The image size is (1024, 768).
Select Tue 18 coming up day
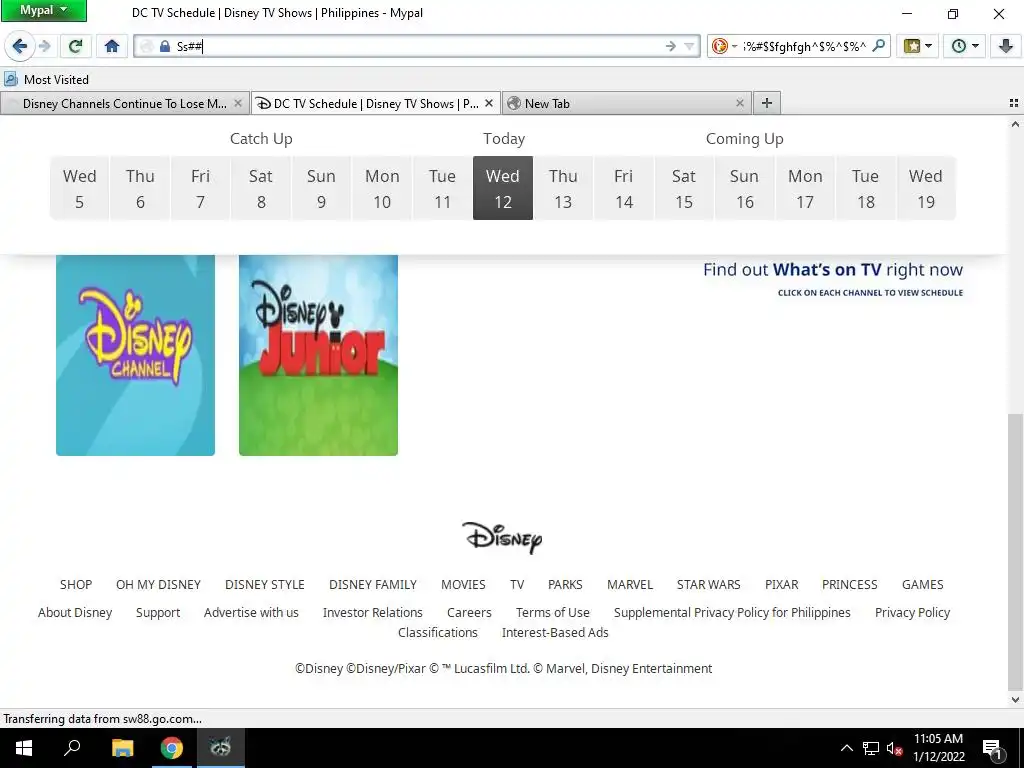865,188
